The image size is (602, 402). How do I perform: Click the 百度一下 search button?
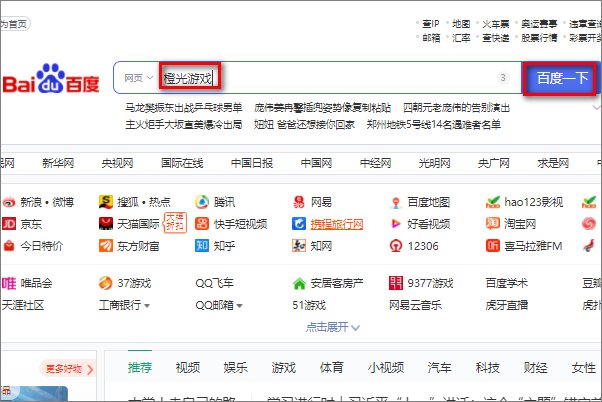coord(562,78)
